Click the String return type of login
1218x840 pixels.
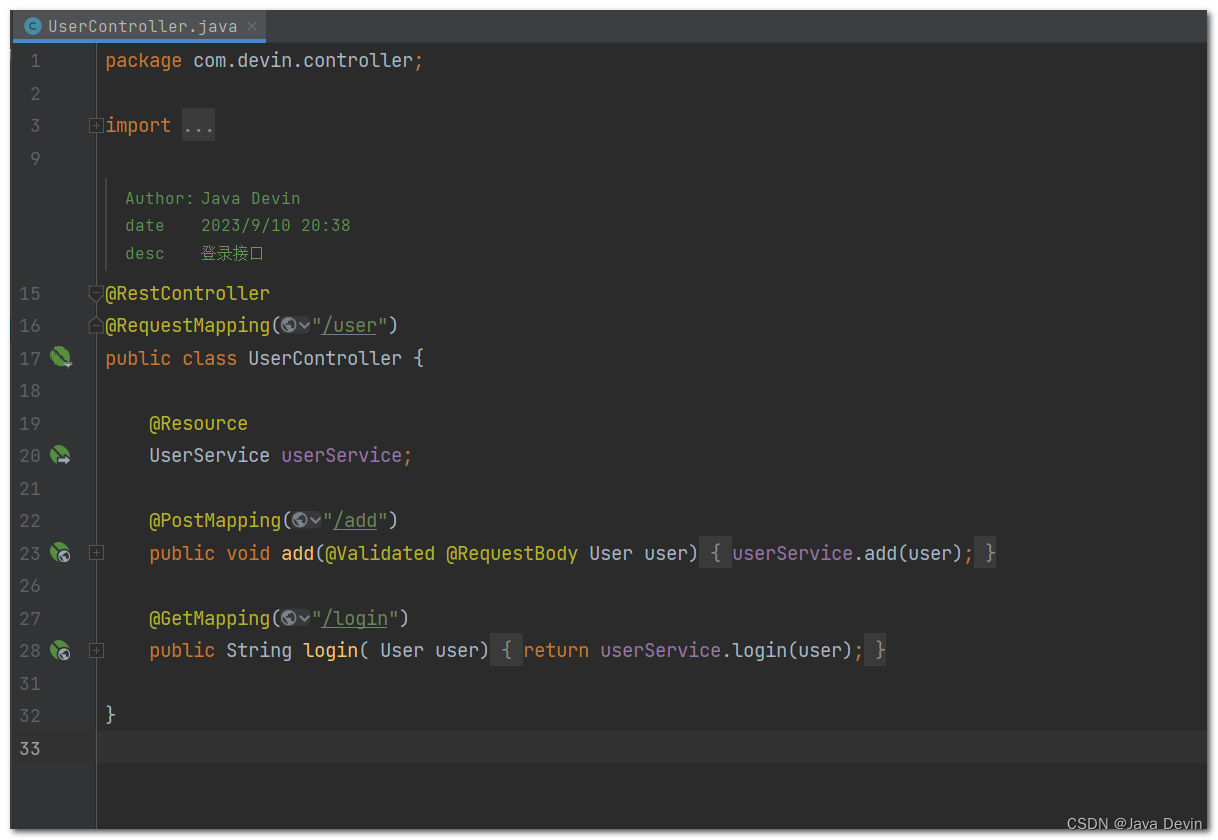(x=259, y=650)
